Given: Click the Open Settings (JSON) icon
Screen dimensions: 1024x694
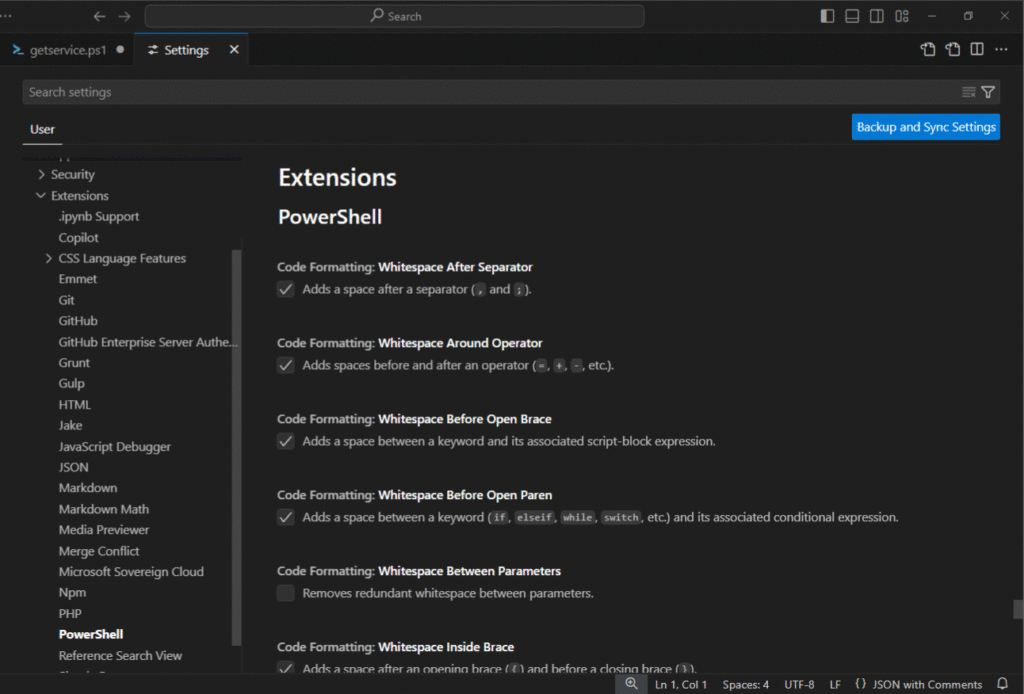Looking at the screenshot, I should (927, 50).
